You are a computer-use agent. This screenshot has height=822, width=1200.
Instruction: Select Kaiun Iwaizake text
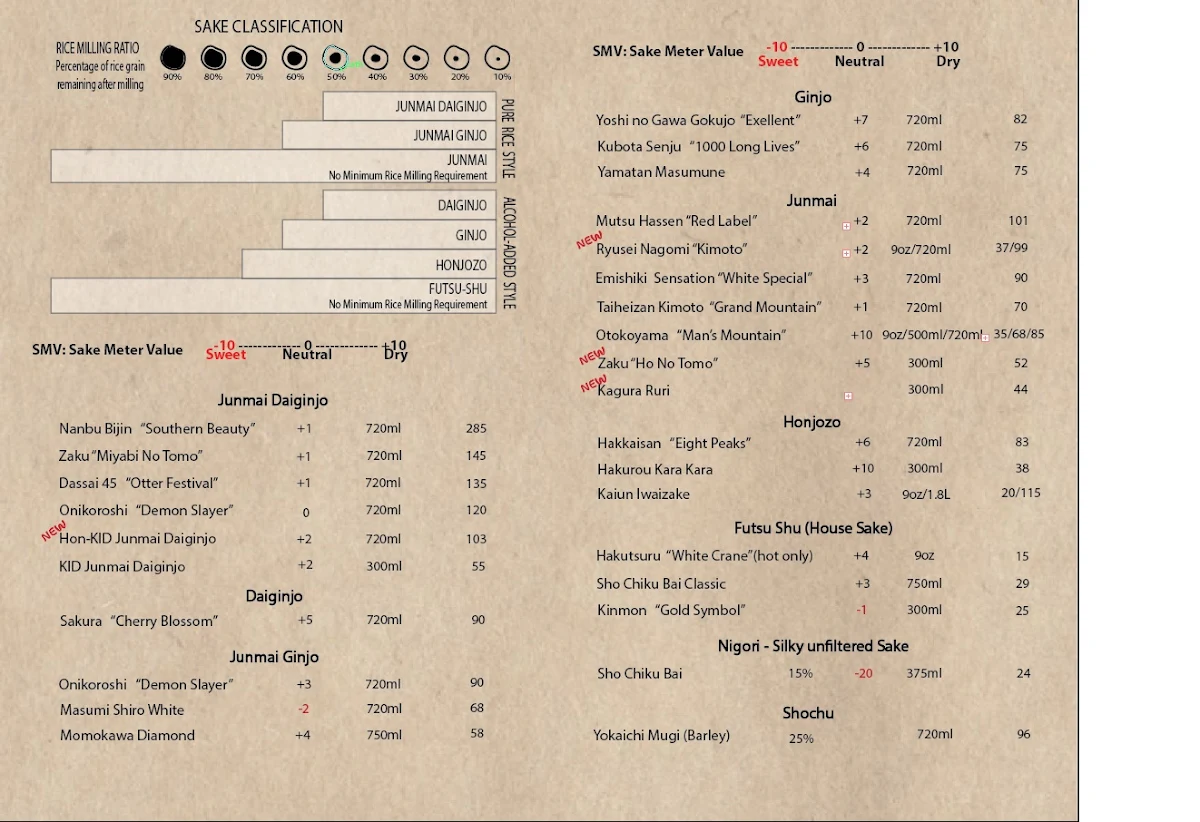643,494
